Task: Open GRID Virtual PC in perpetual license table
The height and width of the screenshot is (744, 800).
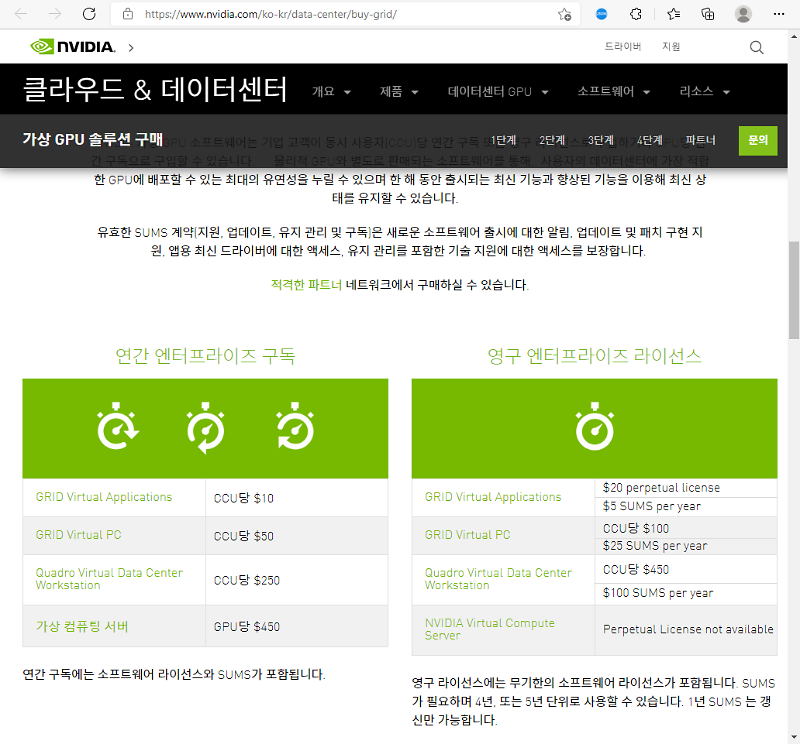Action: 467,535
